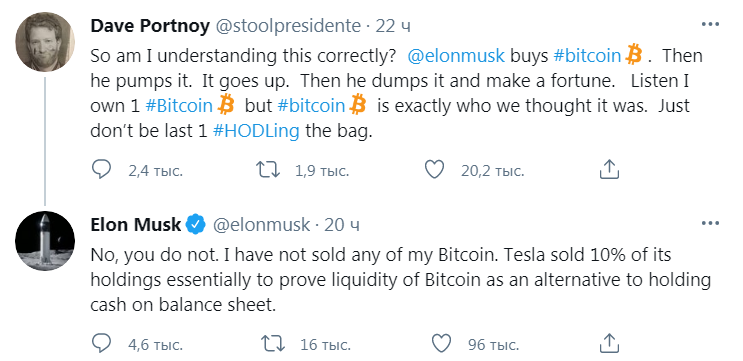The width and height of the screenshot is (743, 361).
Task: Open the capitalized #Bitcoin hashtag
Action: coord(179,106)
